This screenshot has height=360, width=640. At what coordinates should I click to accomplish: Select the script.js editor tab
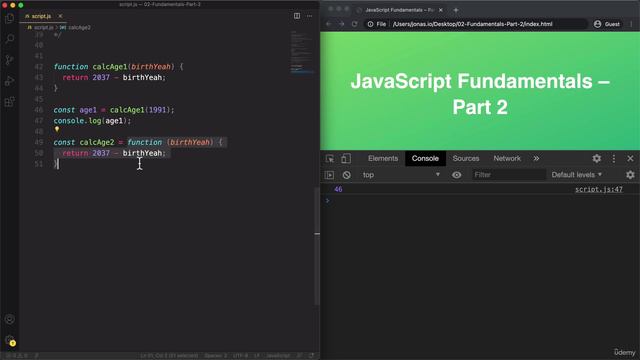pos(44,16)
